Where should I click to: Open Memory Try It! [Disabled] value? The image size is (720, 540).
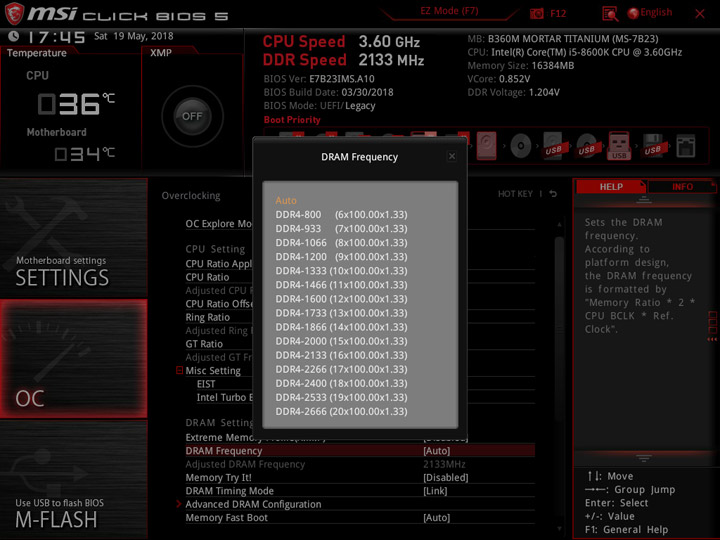pyautogui.click(x=445, y=478)
